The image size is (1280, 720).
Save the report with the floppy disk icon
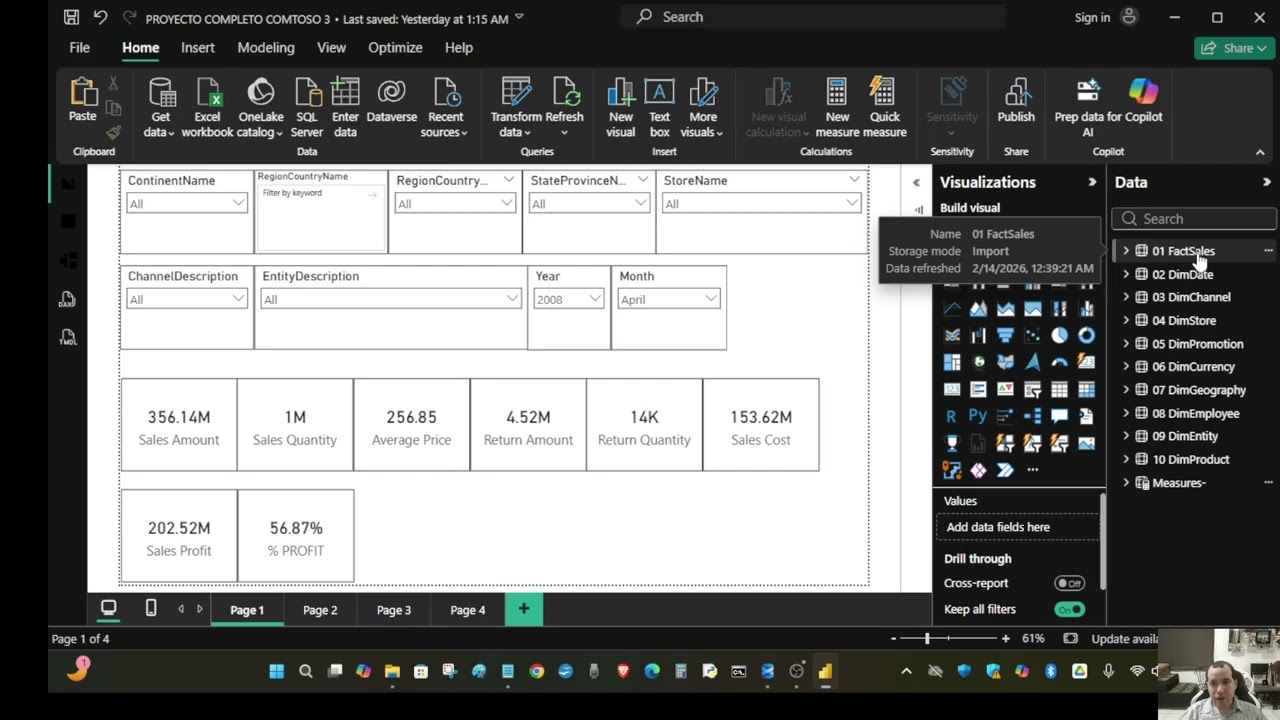71,17
